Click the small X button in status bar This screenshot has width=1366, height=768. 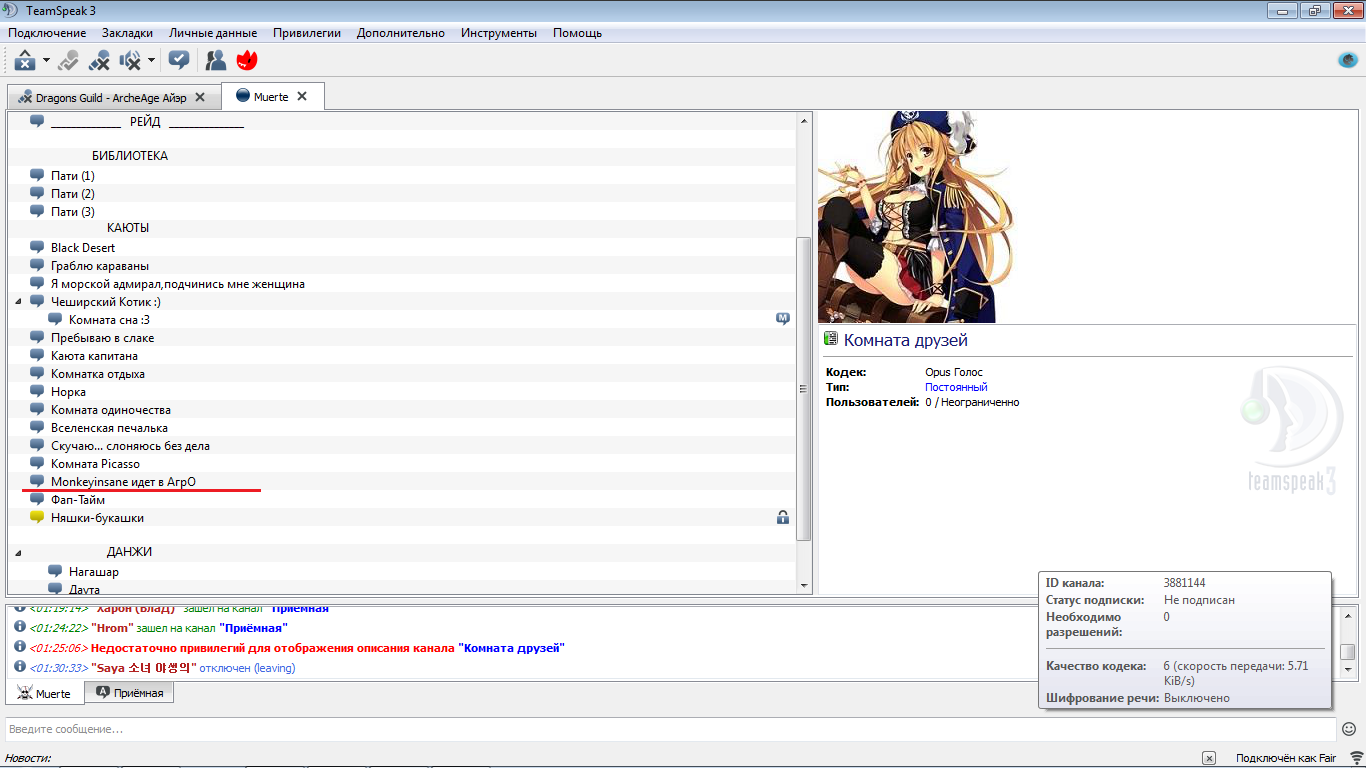(1209, 758)
